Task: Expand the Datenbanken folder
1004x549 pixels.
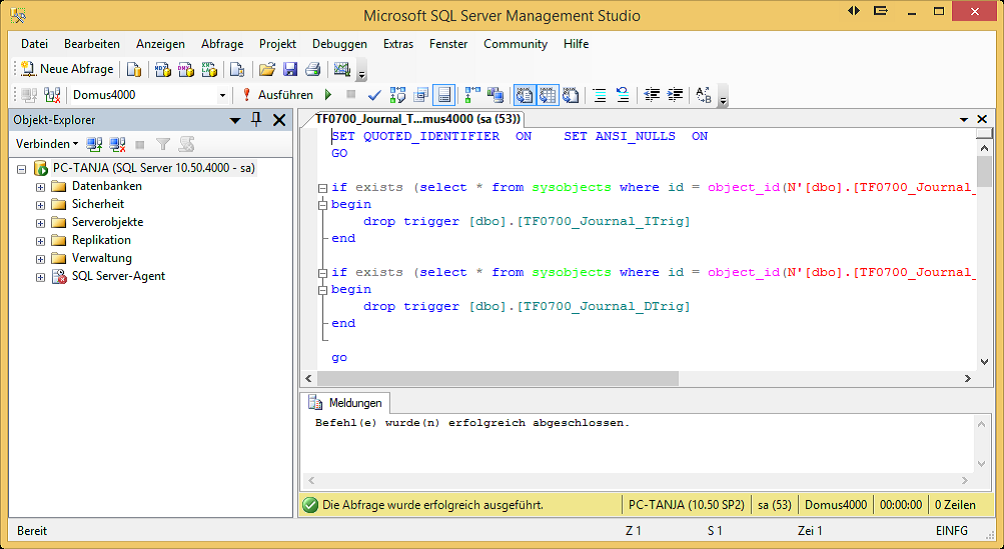Action: click(x=40, y=187)
